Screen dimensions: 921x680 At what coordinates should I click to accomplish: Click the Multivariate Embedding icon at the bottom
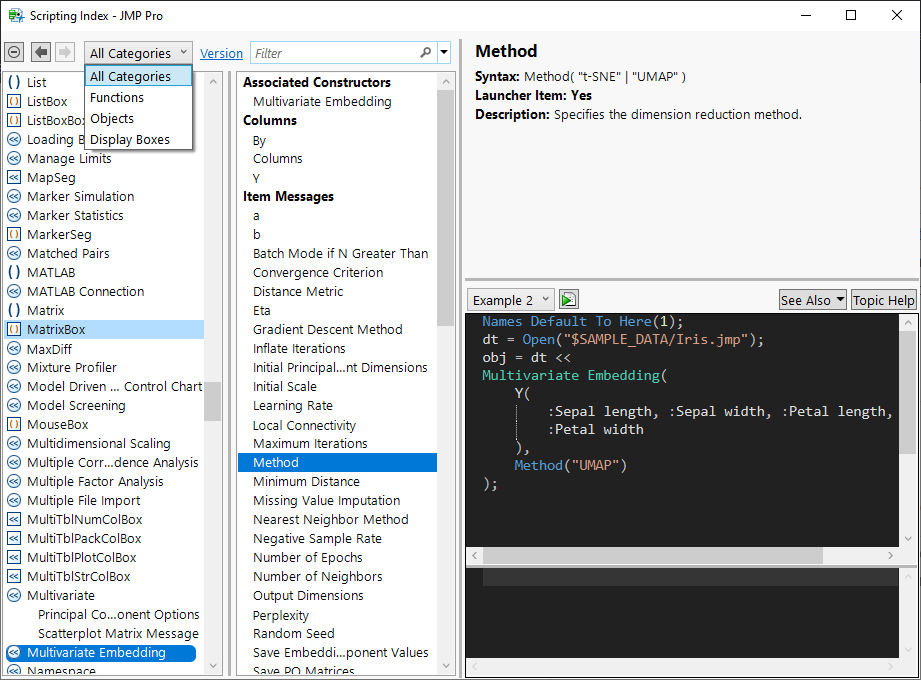tap(14, 653)
